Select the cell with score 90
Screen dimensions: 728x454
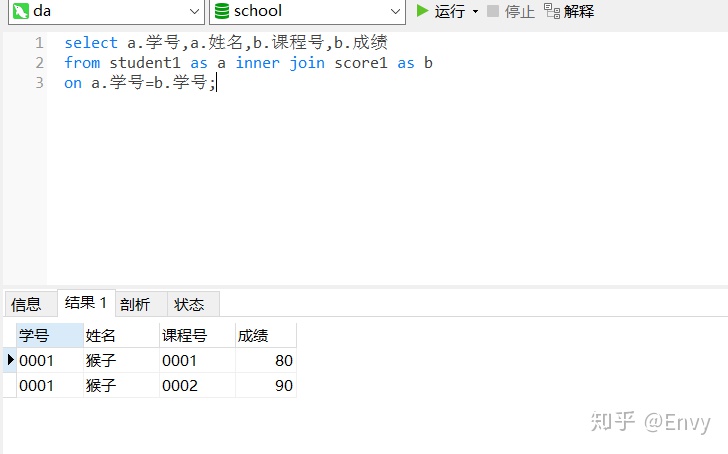point(266,385)
